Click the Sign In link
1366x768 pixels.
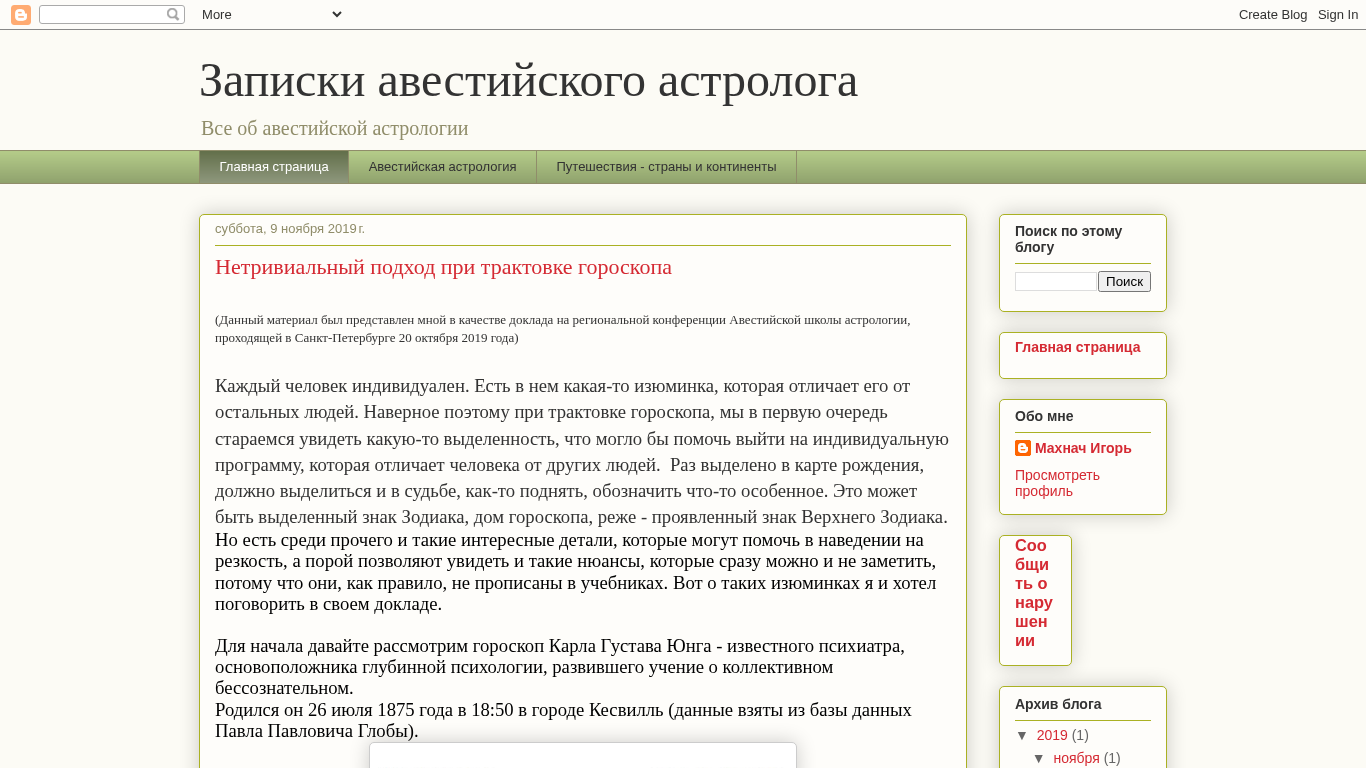(1337, 15)
